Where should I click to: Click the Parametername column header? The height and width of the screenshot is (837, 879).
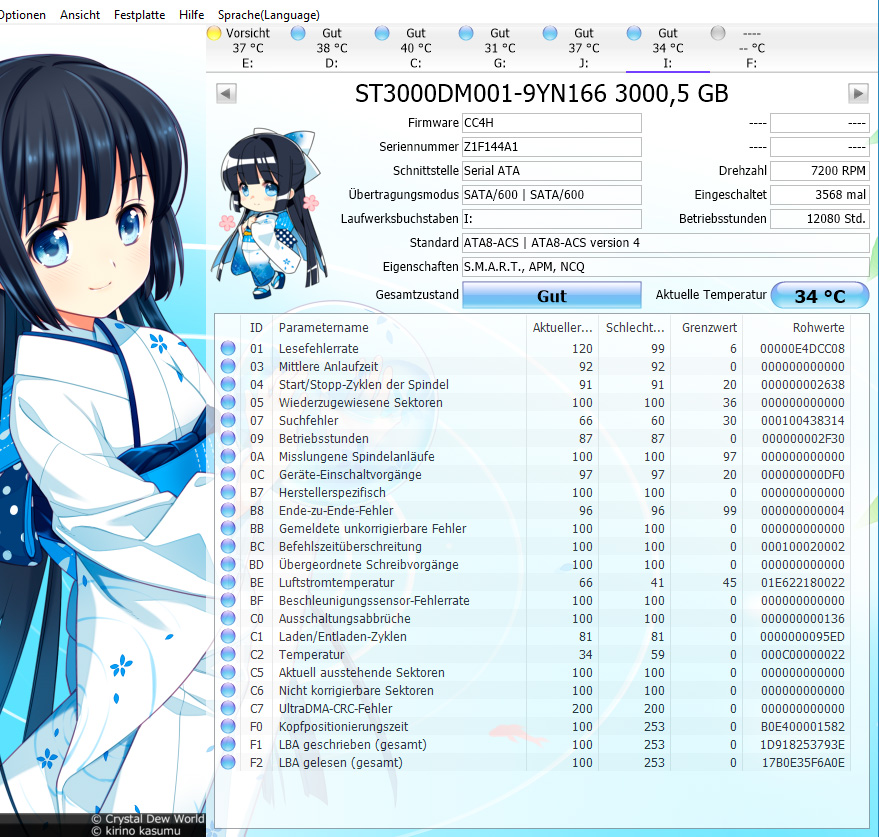tap(399, 328)
